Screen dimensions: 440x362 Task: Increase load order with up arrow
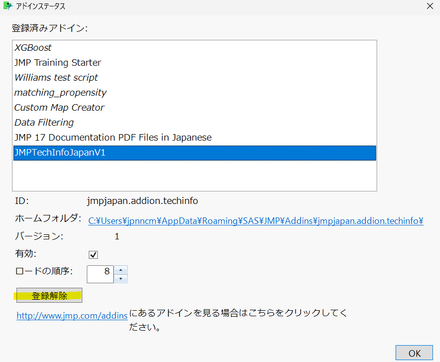point(121,270)
